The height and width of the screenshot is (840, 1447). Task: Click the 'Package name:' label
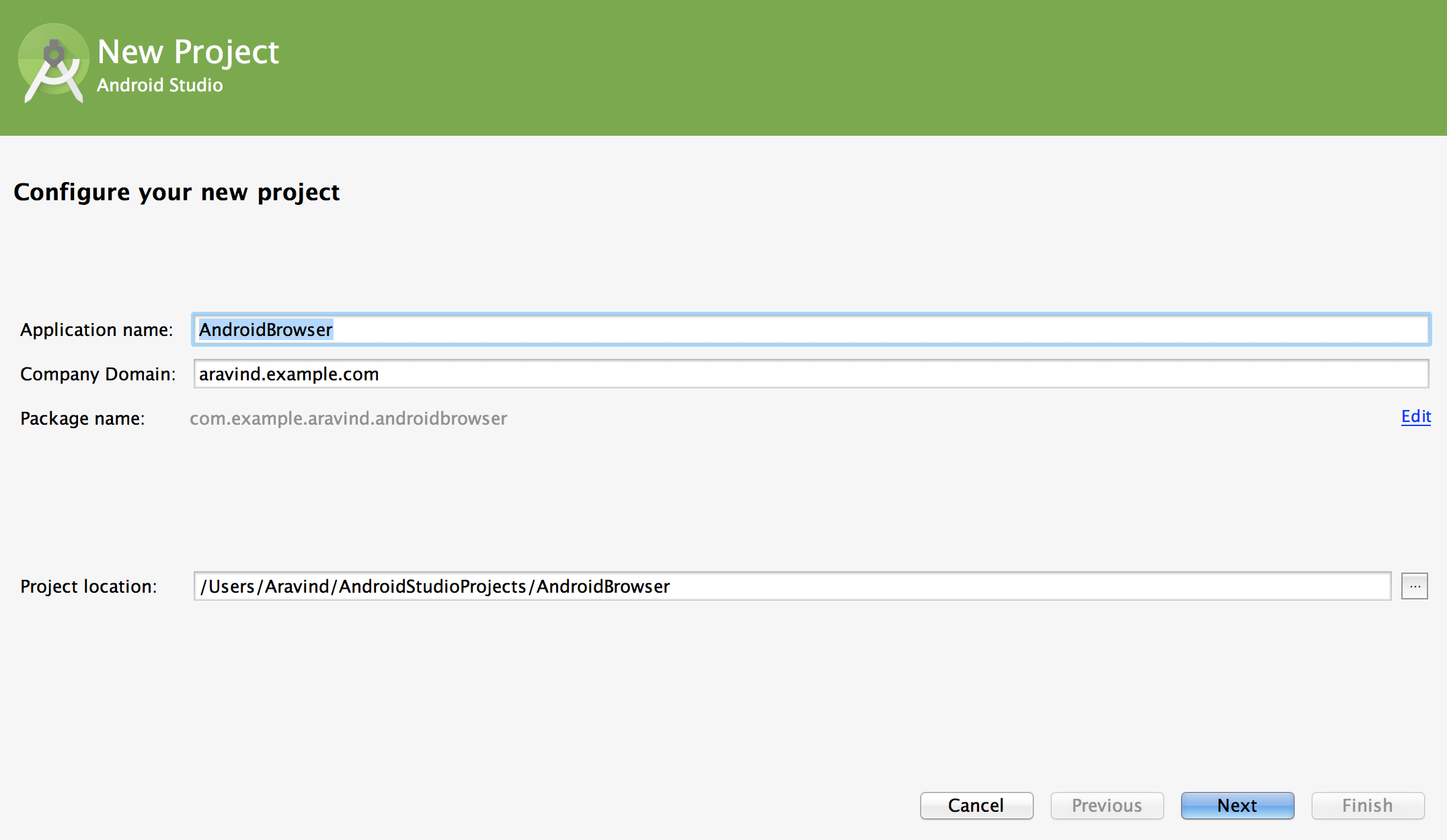[x=82, y=418]
